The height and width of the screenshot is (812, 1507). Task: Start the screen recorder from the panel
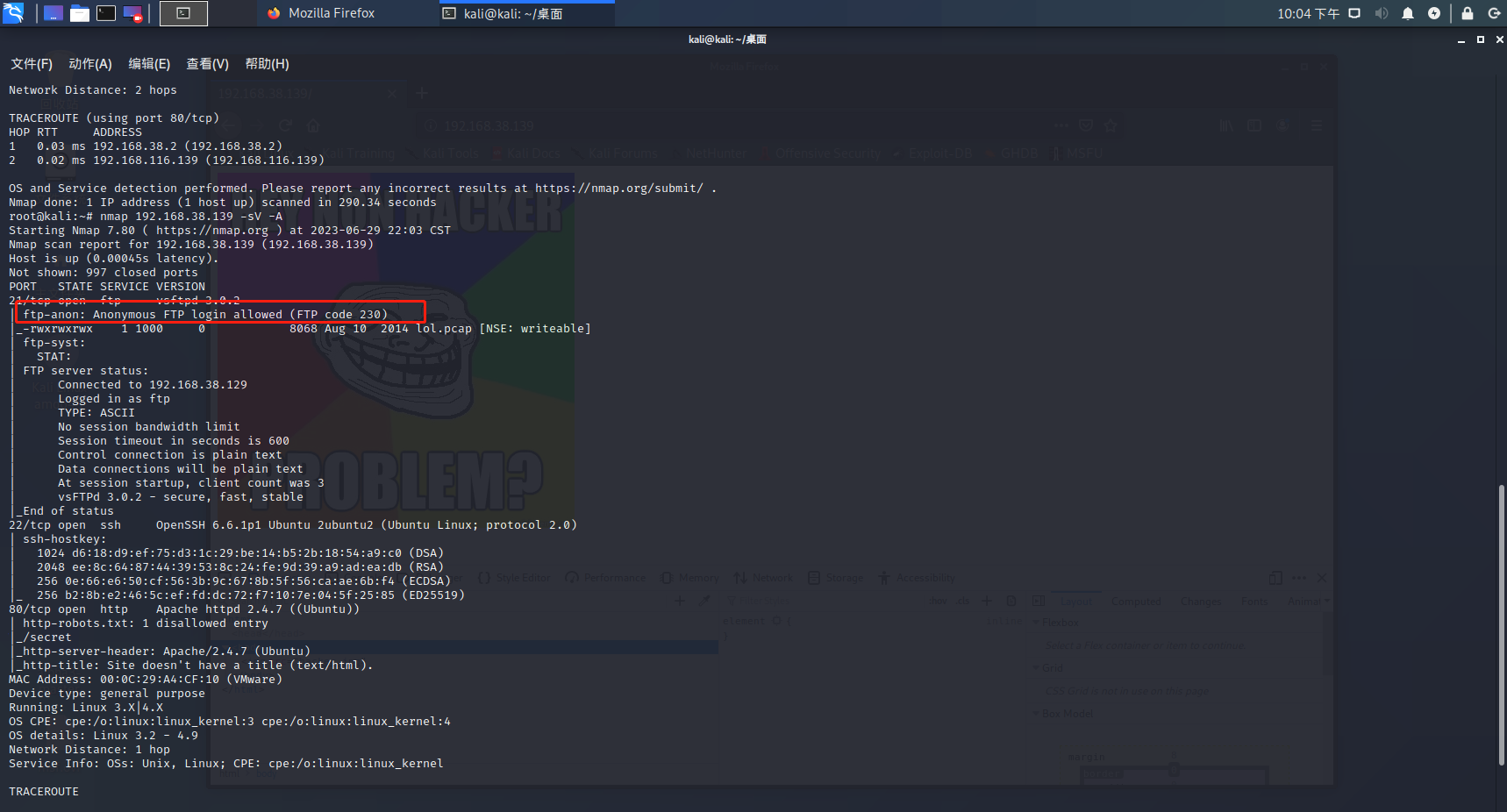tap(132, 13)
